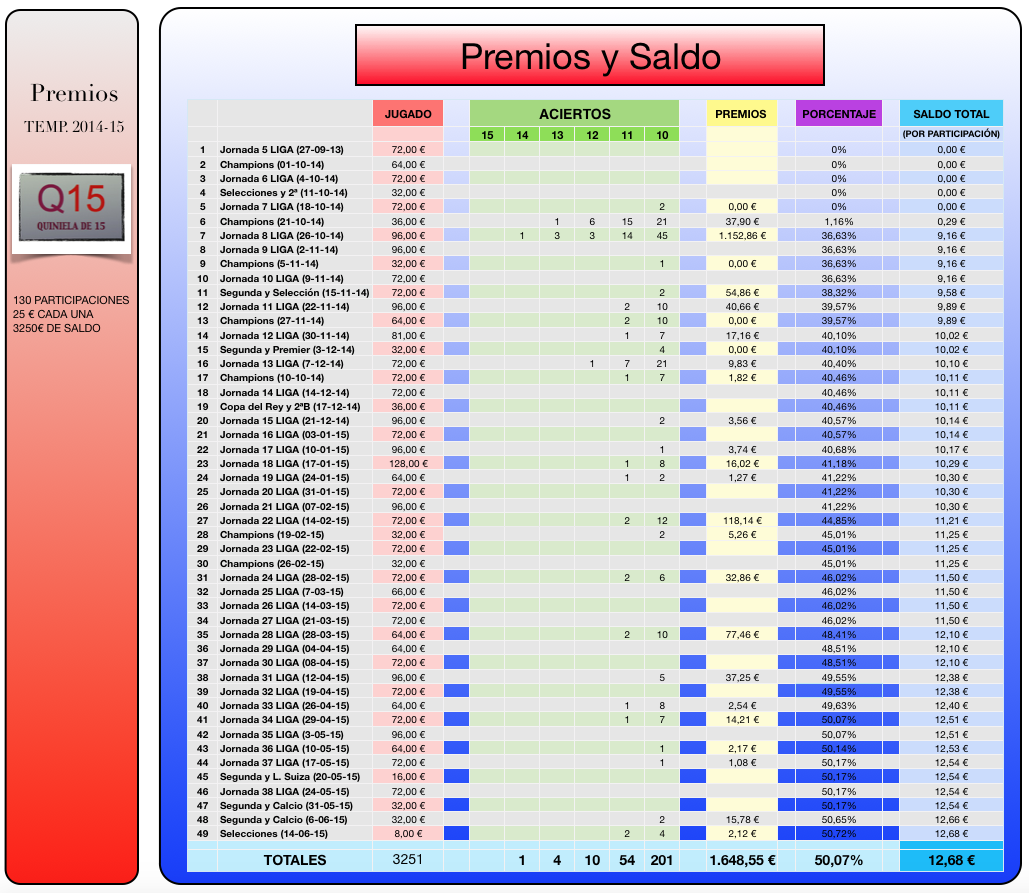Select row Segunda y Premier (3-12-14)
The image size is (1029, 893).
(x=595, y=350)
